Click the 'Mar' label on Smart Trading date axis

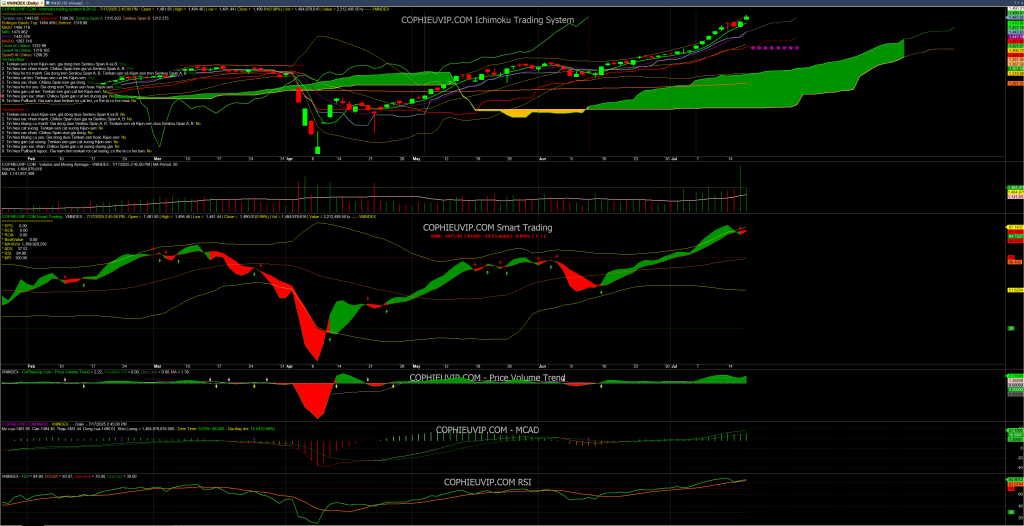(x=157, y=367)
